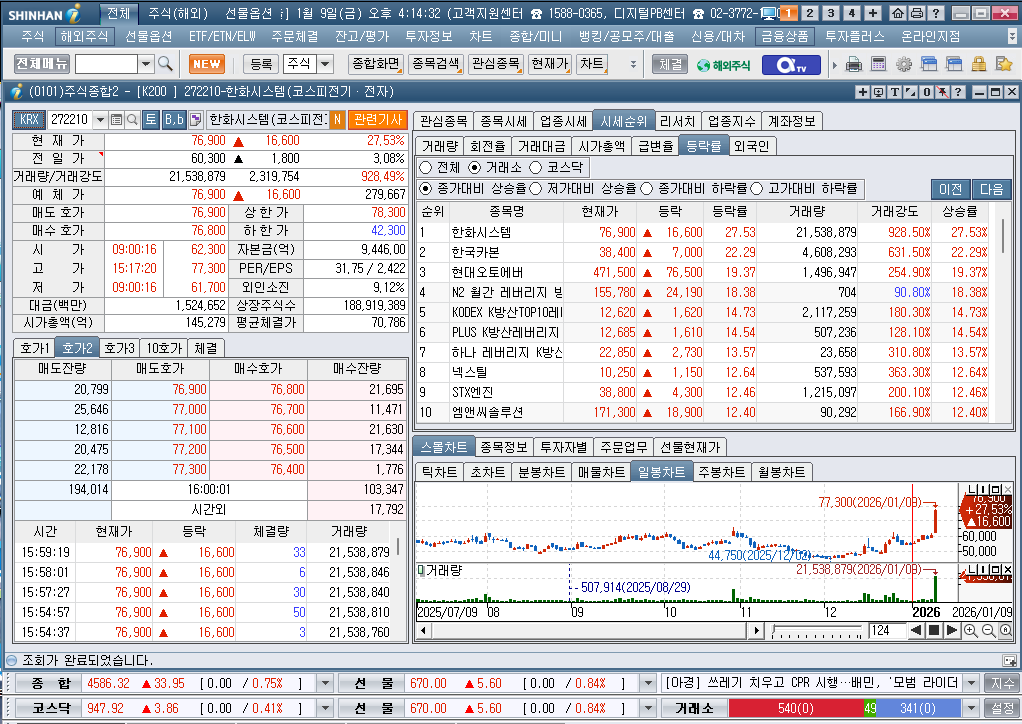Open help with title bar question mark

(x=935, y=13)
